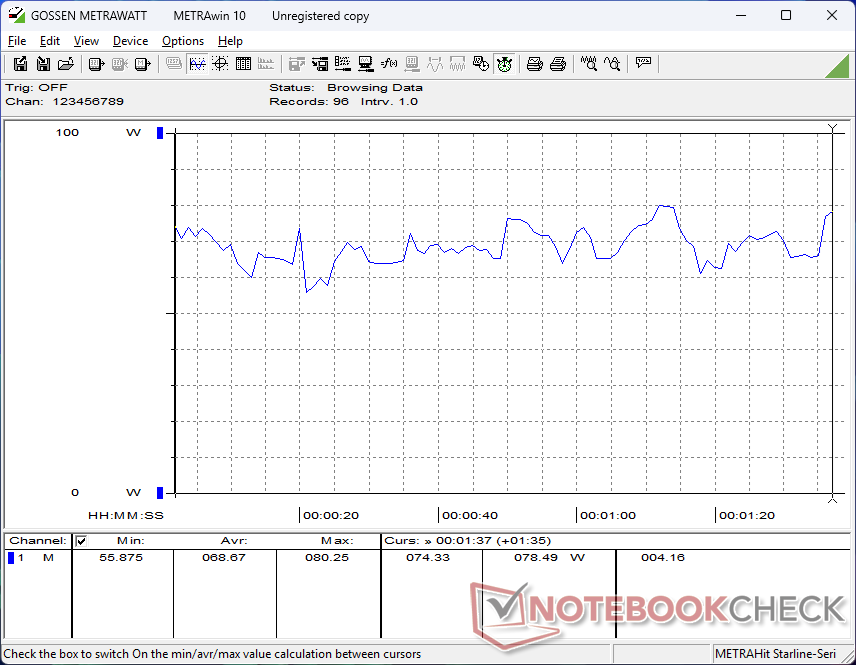Toggle the channel 1 blue color marker
Image resolution: width=856 pixels, height=665 pixels.
click(11, 558)
